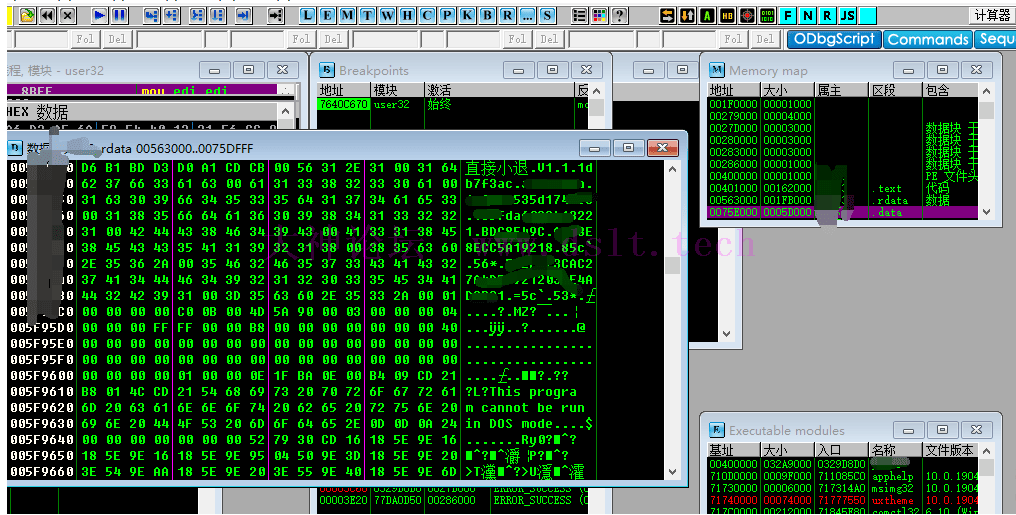The image size is (1016, 515).
Task: Select the apphelp module row
Action: pos(842,476)
